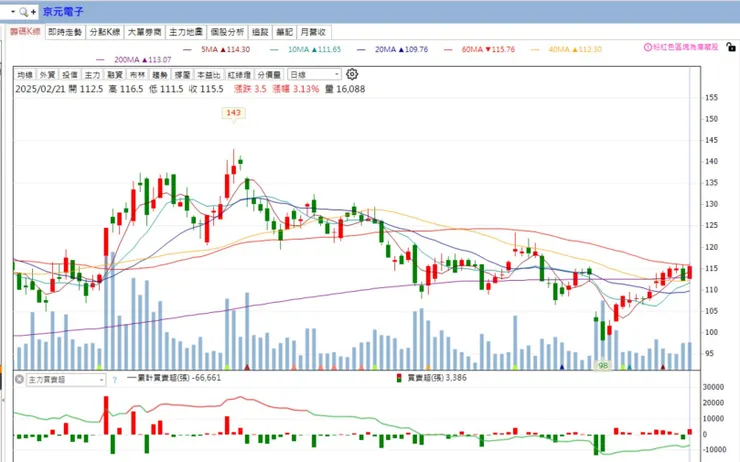This screenshot has height=462, width=740.
Task: Click the 收 115.5 closing price value
Action: click(x=206, y=89)
